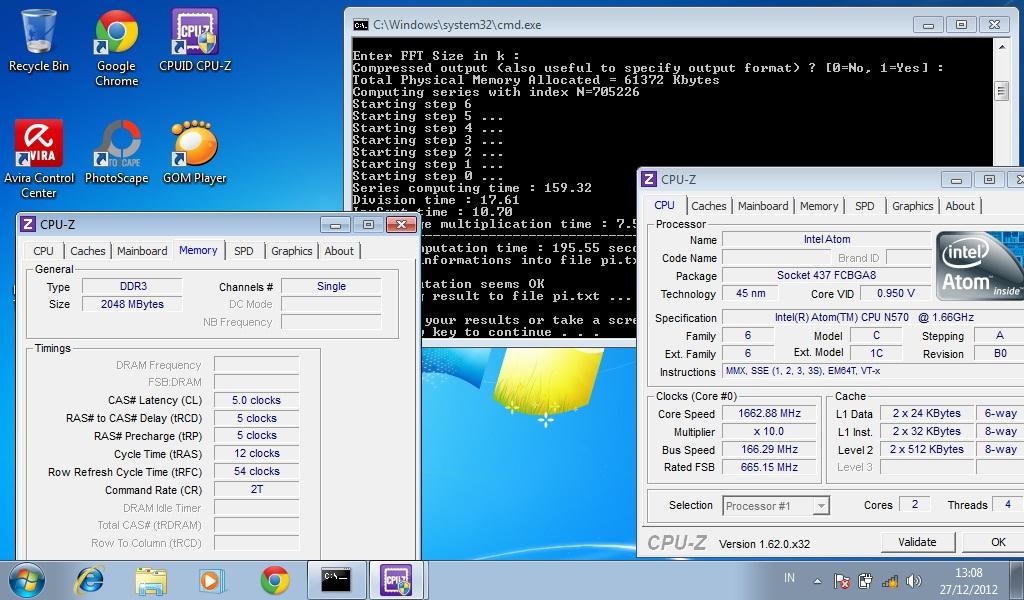1024x600 pixels.
Task: Click the Row Refresh 54 clocks value
Action: 256,471
